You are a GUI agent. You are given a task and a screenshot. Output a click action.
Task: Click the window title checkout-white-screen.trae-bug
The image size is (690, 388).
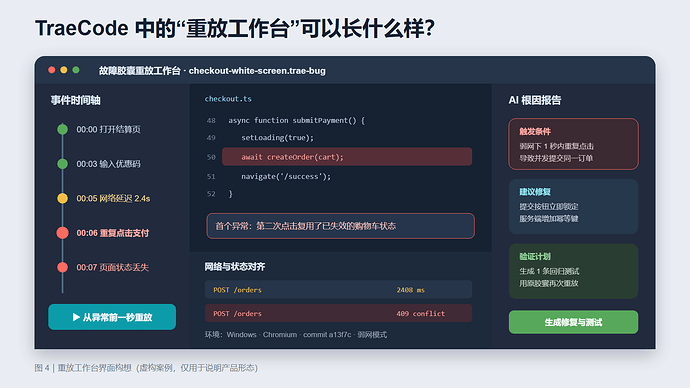(257, 71)
